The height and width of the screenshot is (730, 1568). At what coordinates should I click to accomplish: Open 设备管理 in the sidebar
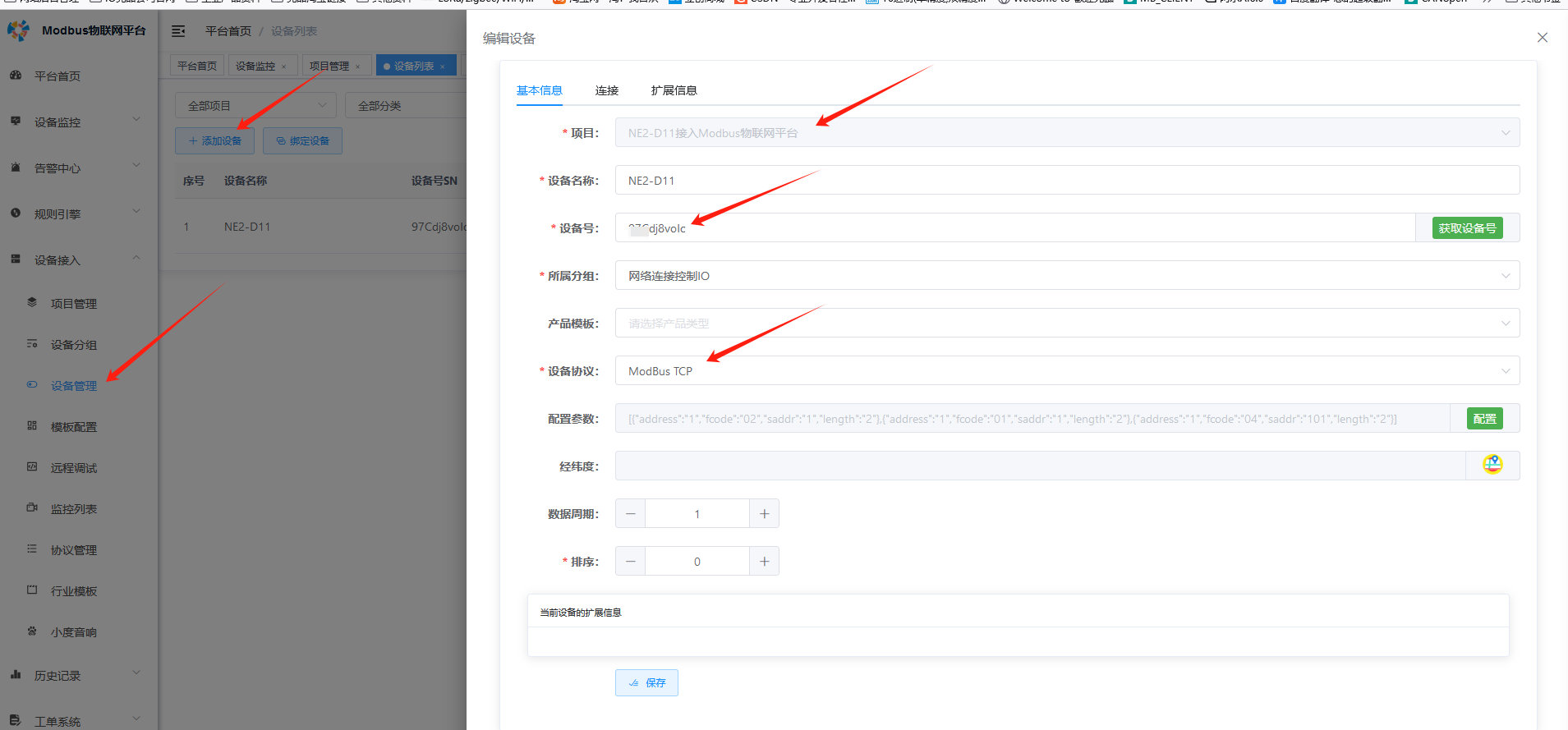(x=73, y=386)
